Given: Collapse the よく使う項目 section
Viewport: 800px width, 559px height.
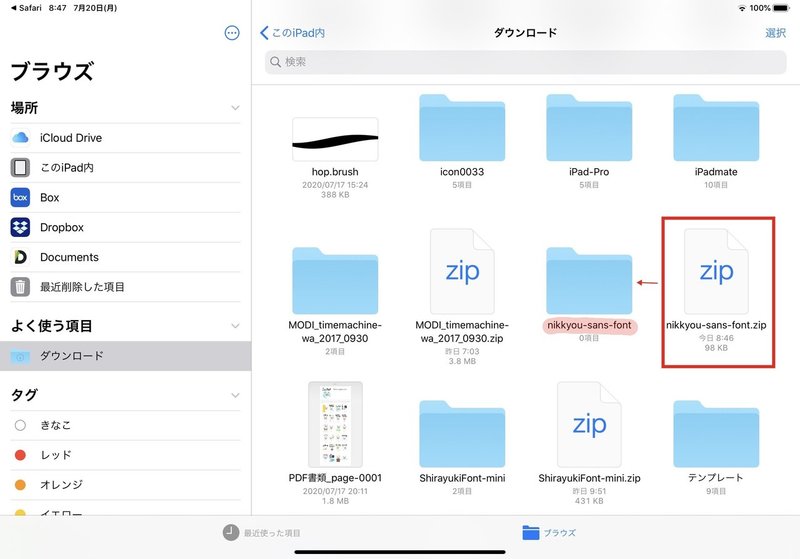Looking at the screenshot, I should 235,326.
